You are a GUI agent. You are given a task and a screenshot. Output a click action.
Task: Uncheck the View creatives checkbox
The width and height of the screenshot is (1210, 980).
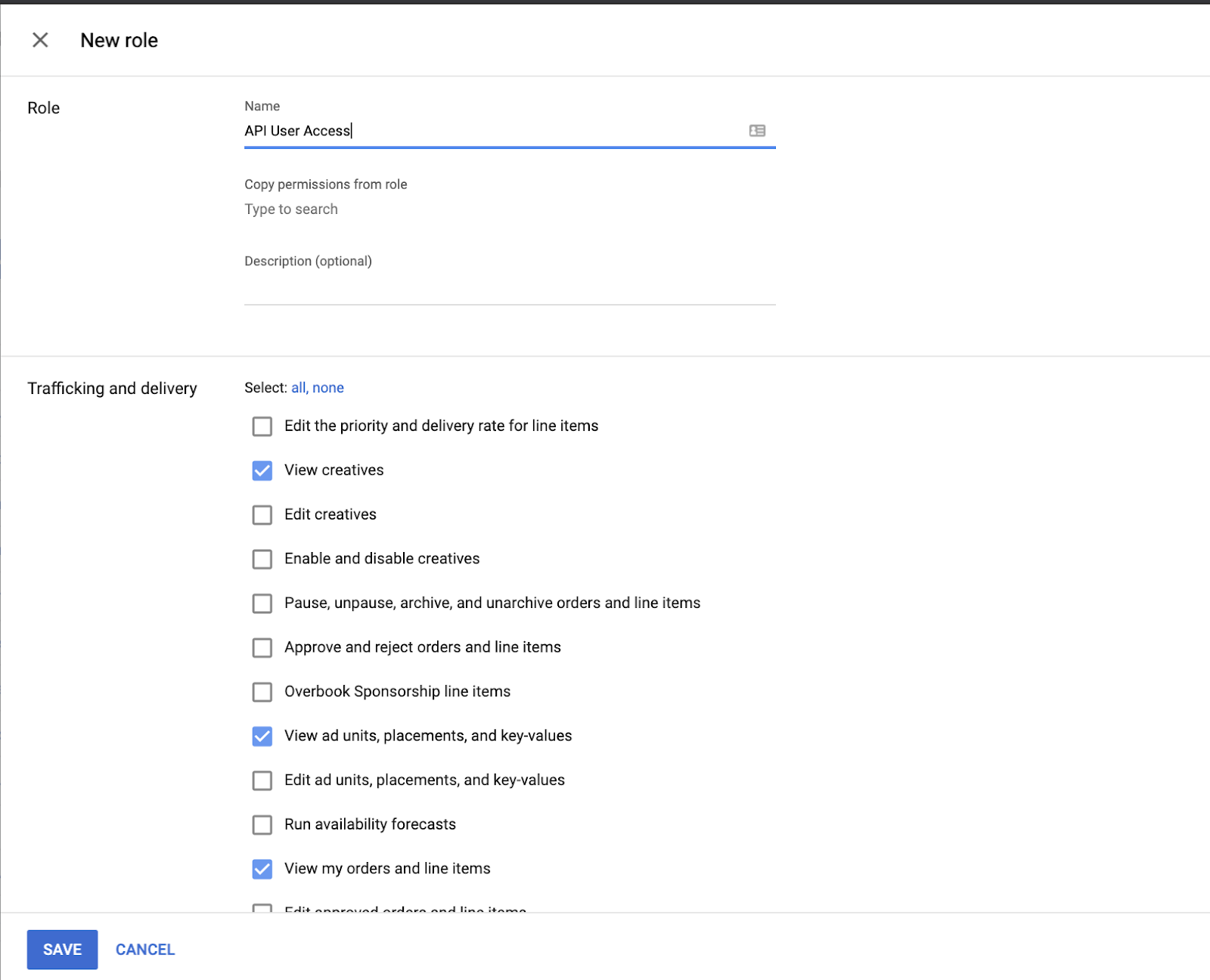262,470
